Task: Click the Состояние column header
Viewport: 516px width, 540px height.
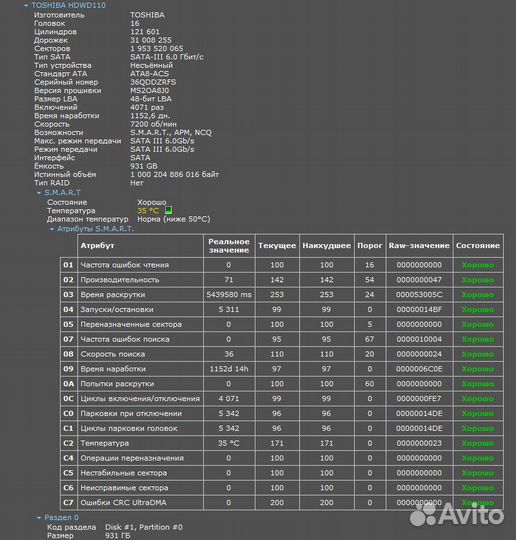Action: [x=478, y=246]
